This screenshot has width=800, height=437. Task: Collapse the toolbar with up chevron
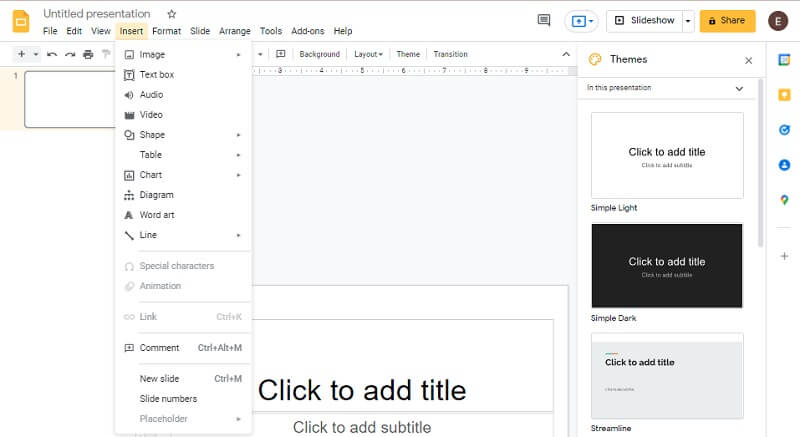tap(566, 54)
